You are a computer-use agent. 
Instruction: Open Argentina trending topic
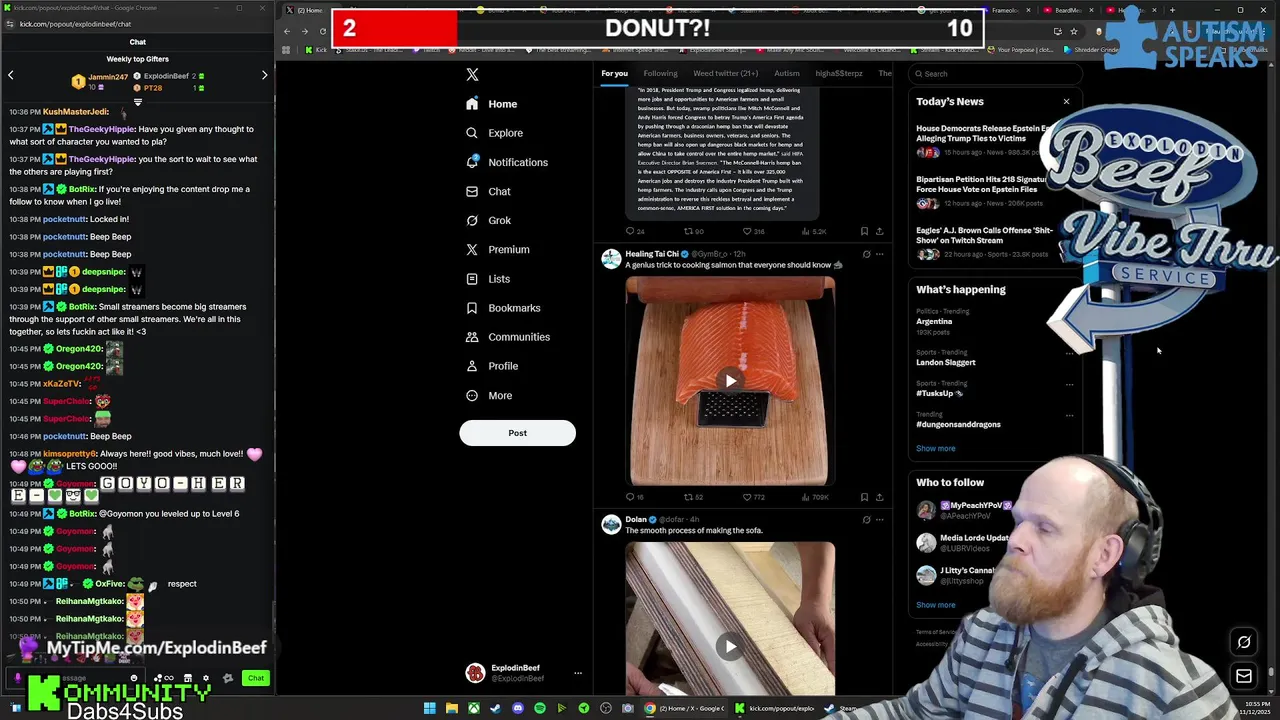[934, 322]
